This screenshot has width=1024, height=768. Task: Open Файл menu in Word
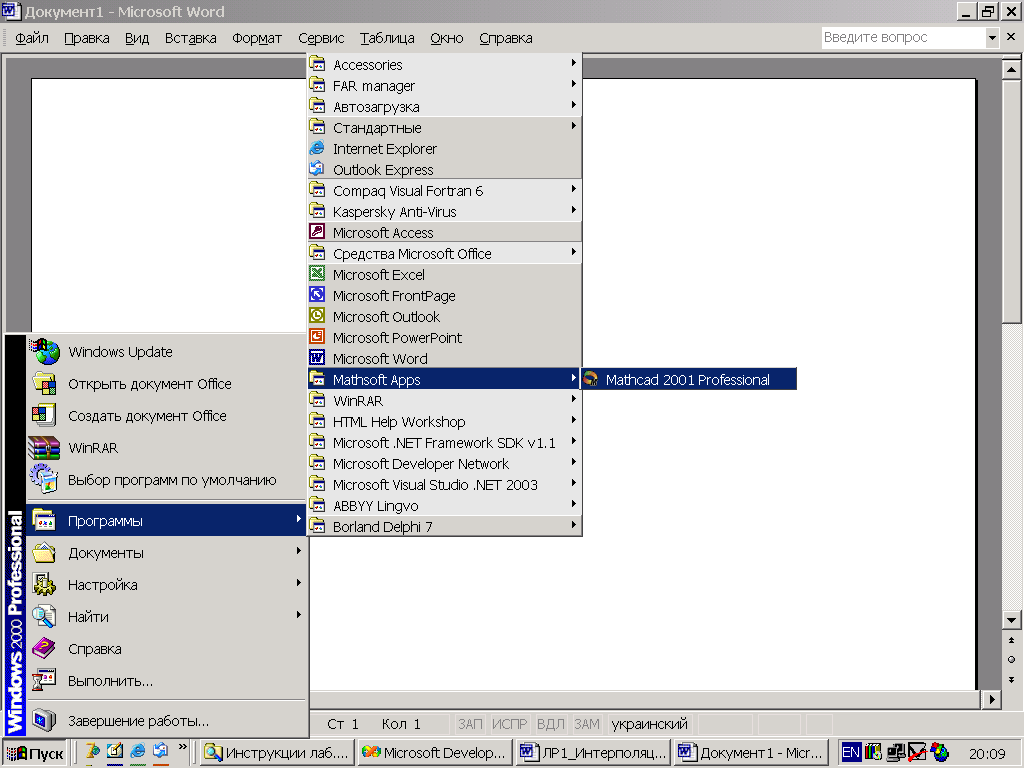pyautogui.click(x=32, y=38)
